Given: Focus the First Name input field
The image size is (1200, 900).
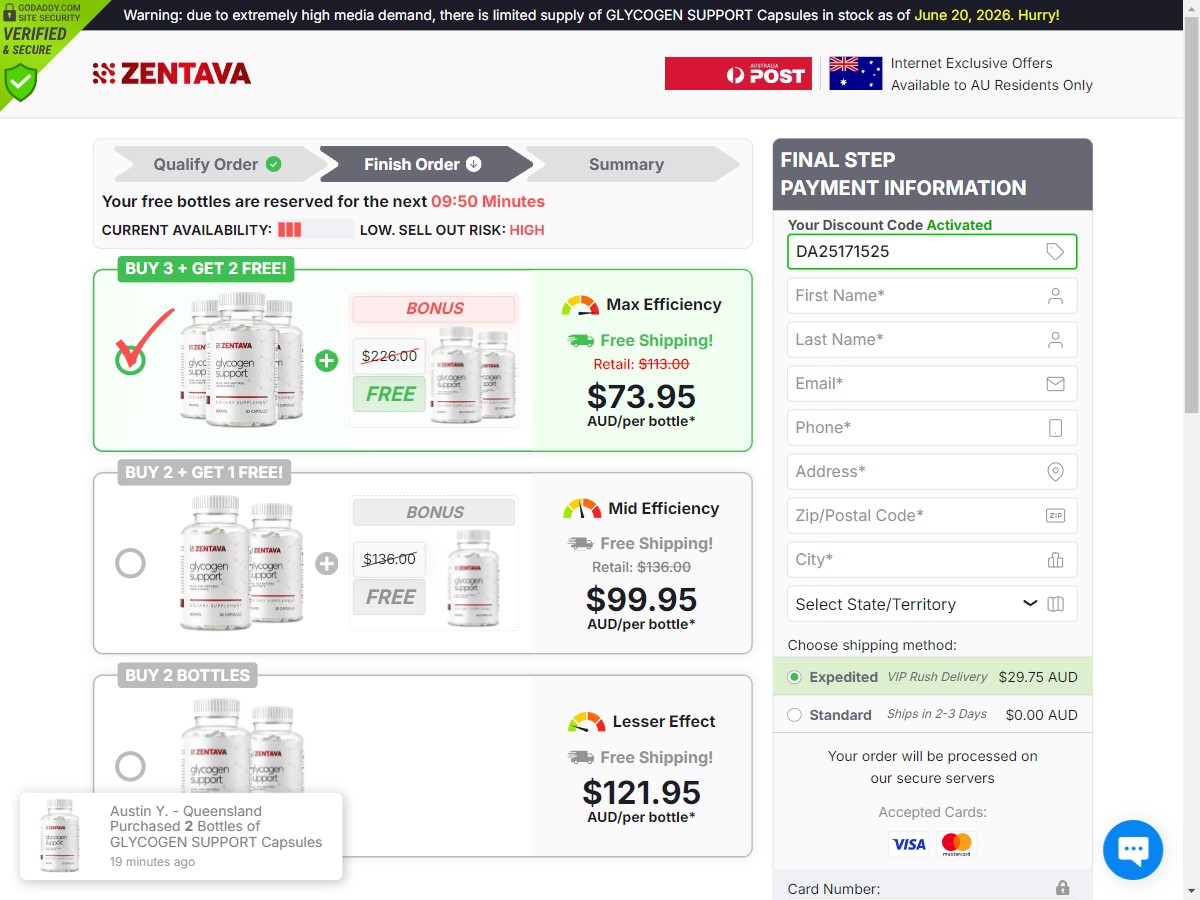Looking at the screenshot, I should (x=932, y=296).
